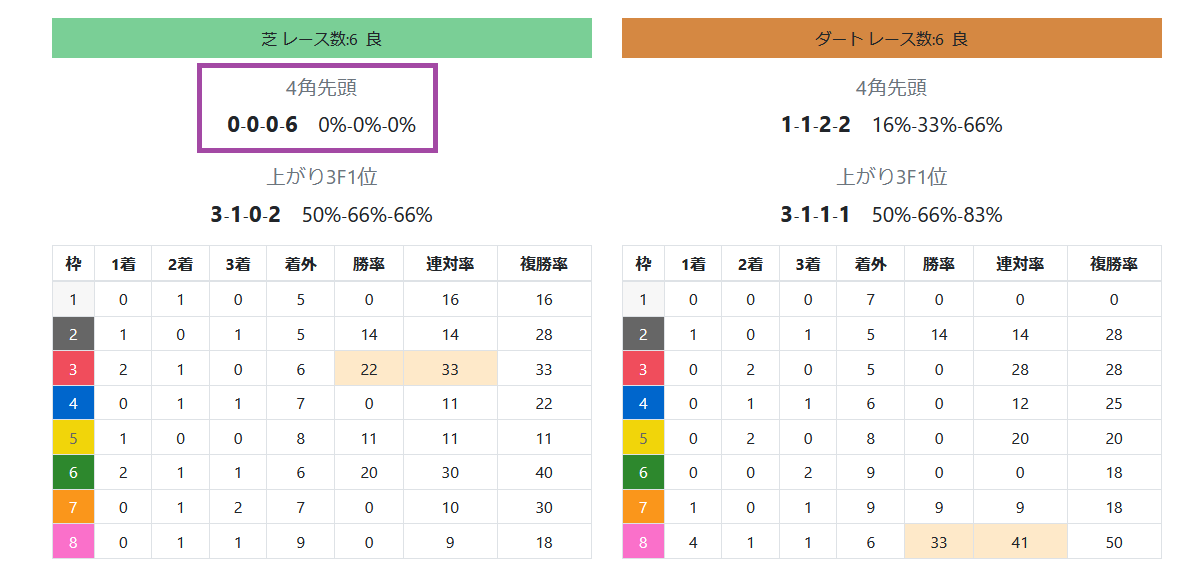Screen dimensions: 1192x573
Task: Click the 連対率 column header in turf table
Action: click(x=450, y=264)
